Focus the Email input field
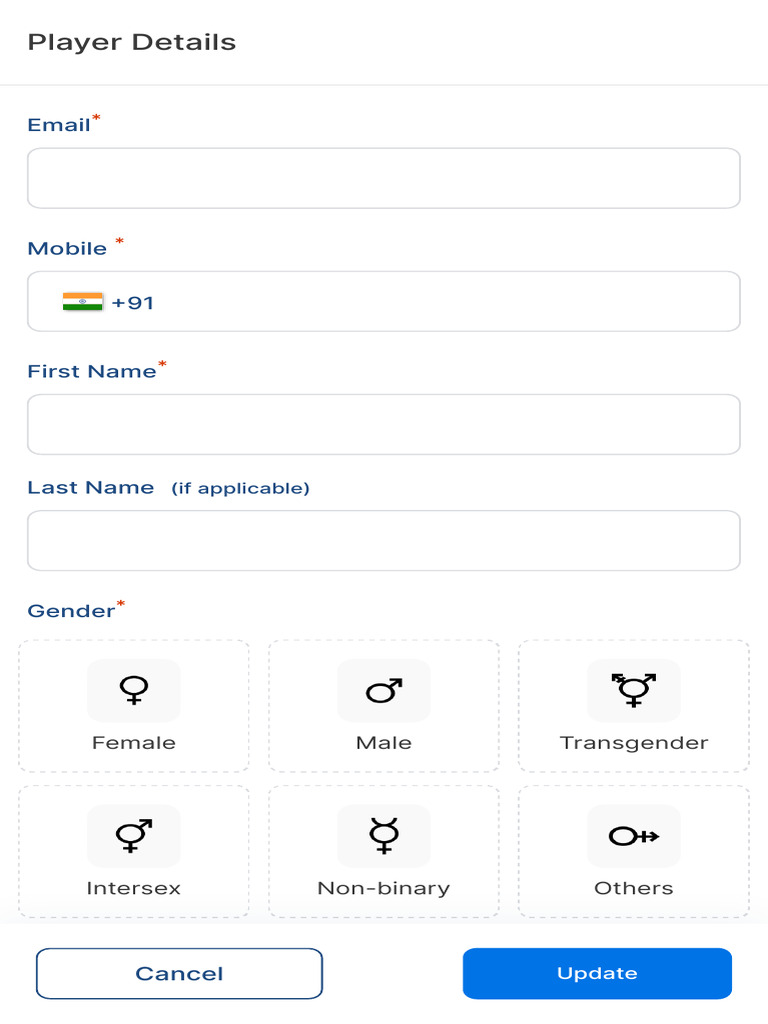This screenshot has height=1024, width=768. coord(384,178)
